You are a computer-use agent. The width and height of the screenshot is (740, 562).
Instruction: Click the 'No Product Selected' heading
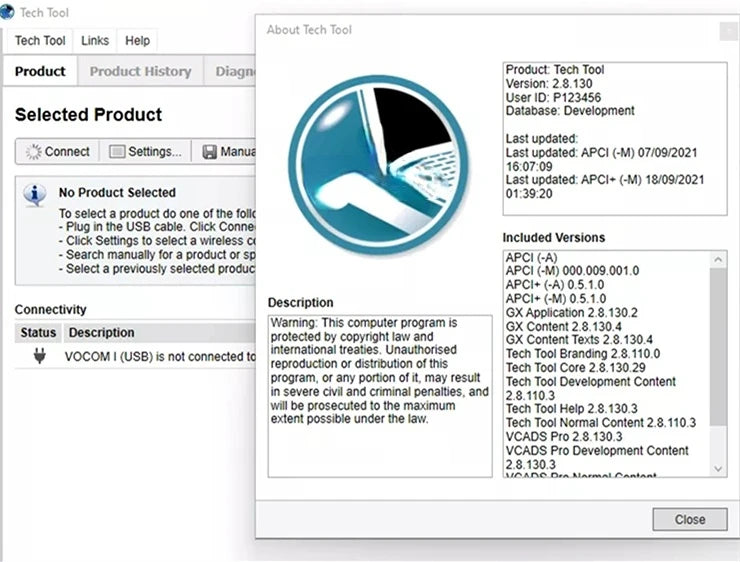(117, 193)
